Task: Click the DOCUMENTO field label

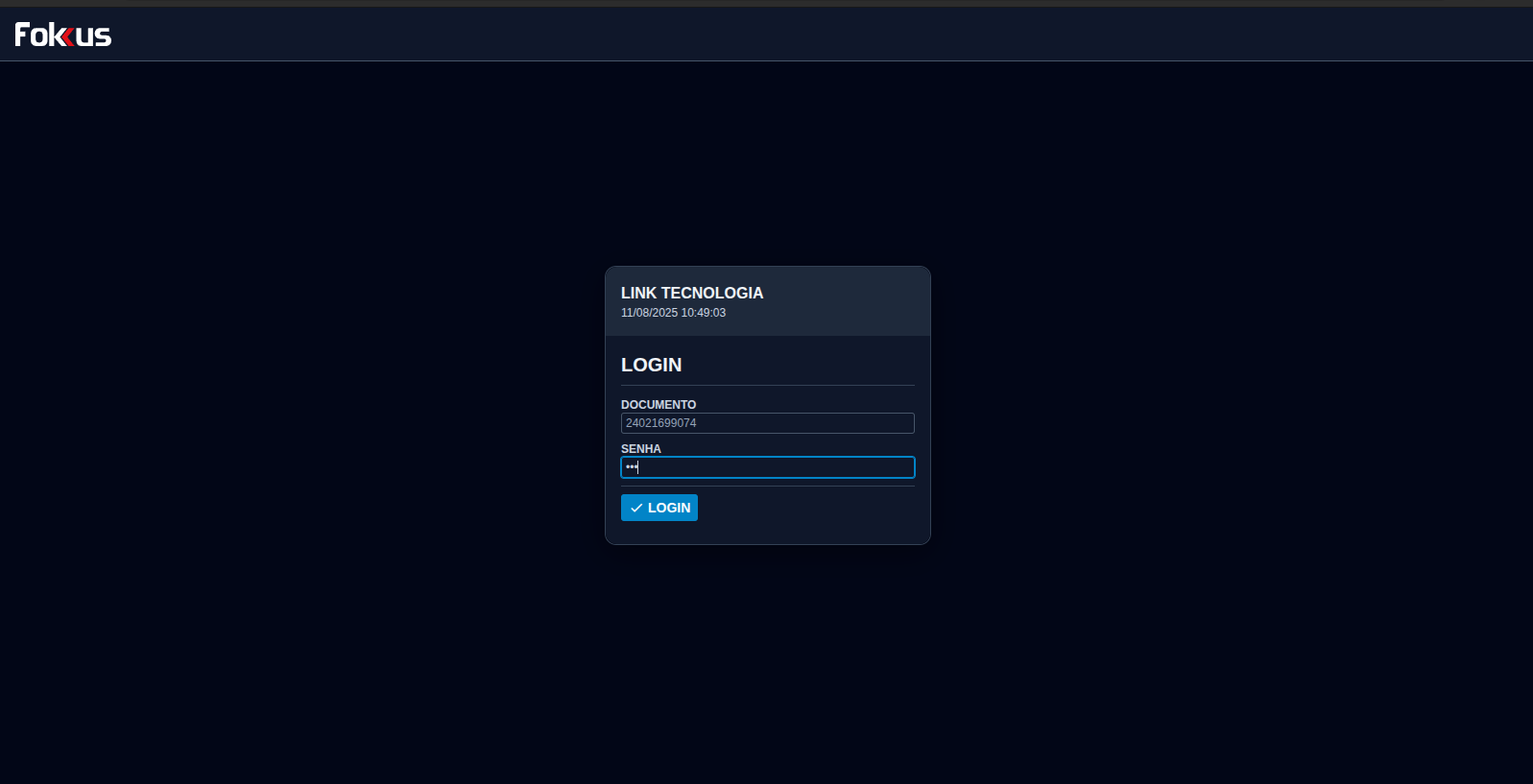Action: [658, 405]
